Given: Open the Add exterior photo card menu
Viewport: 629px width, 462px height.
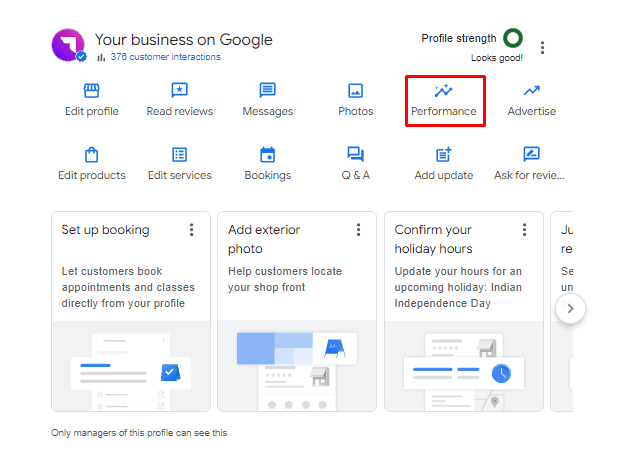Looking at the screenshot, I should (x=358, y=230).
